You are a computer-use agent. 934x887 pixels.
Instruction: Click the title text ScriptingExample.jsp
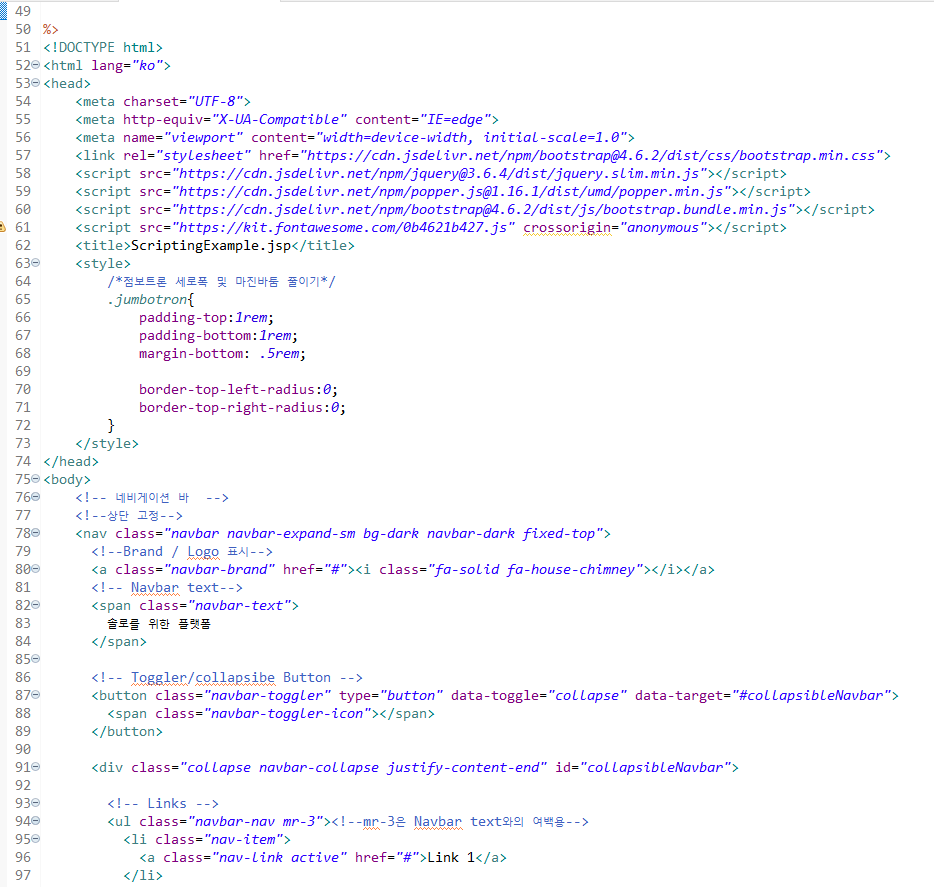pyautogui.click(x=211, y=245)
